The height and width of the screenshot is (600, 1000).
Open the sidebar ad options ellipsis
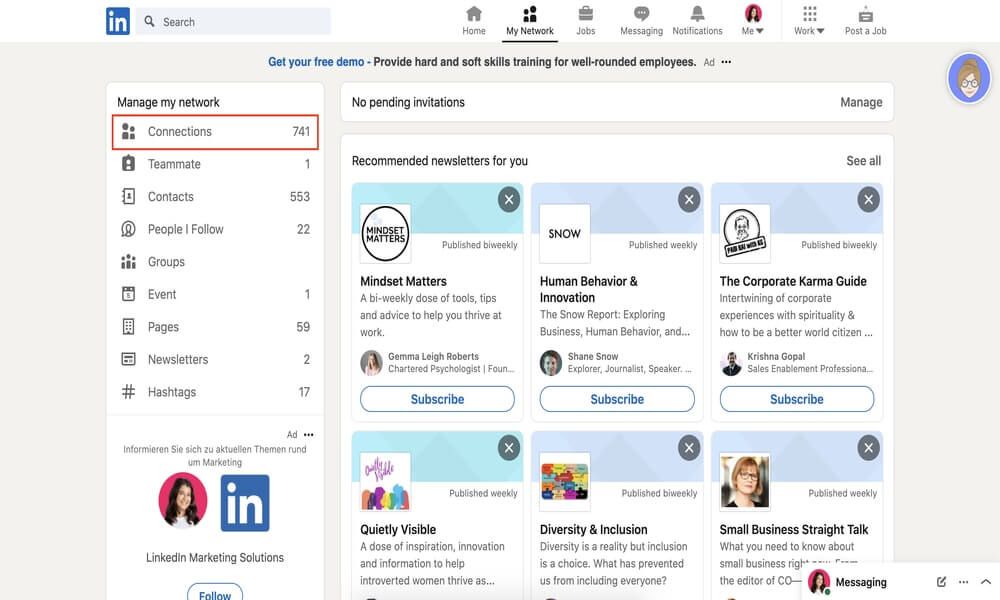point(309,435)
